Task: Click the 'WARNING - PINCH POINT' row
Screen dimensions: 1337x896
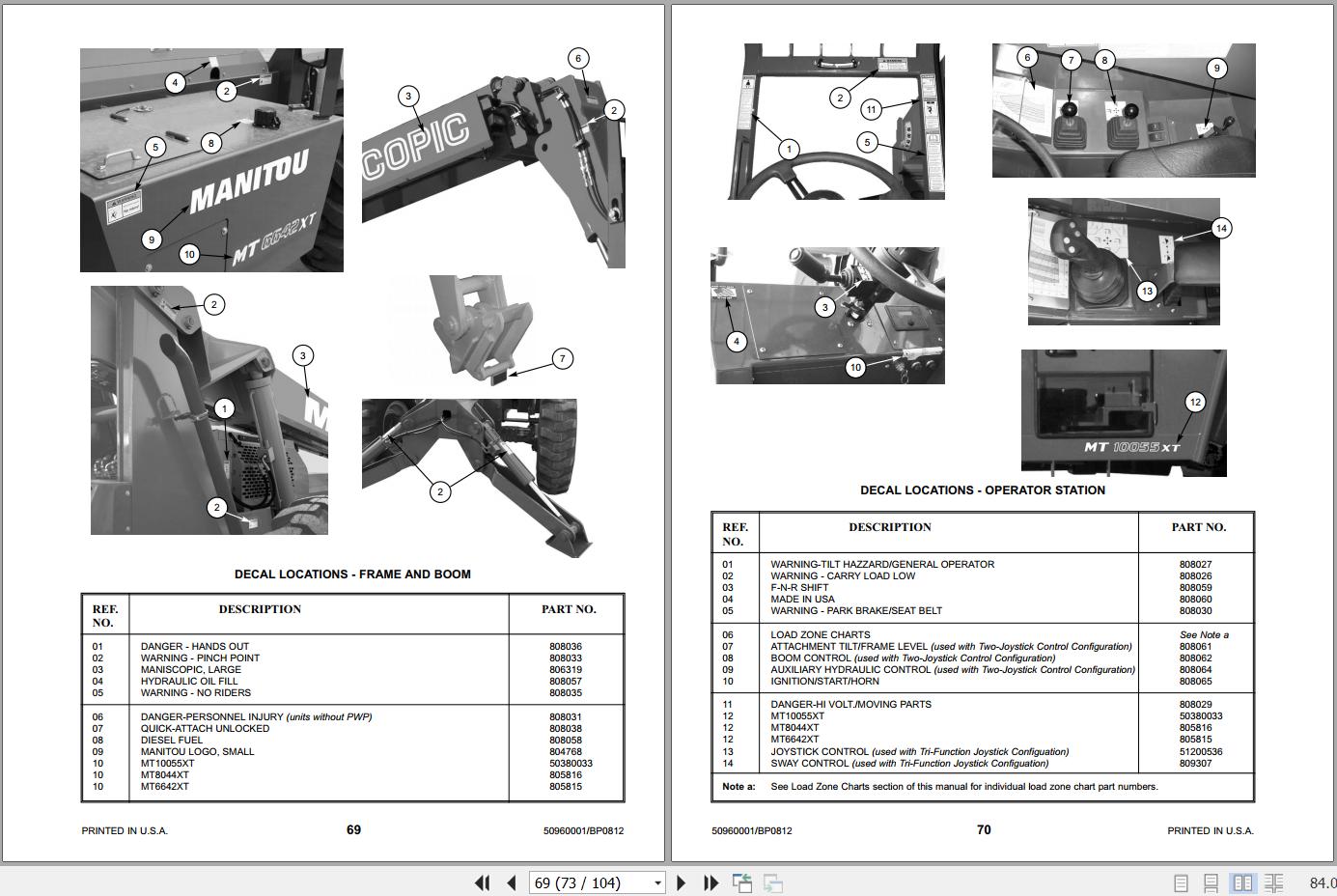Action: (x=352, y=658)
